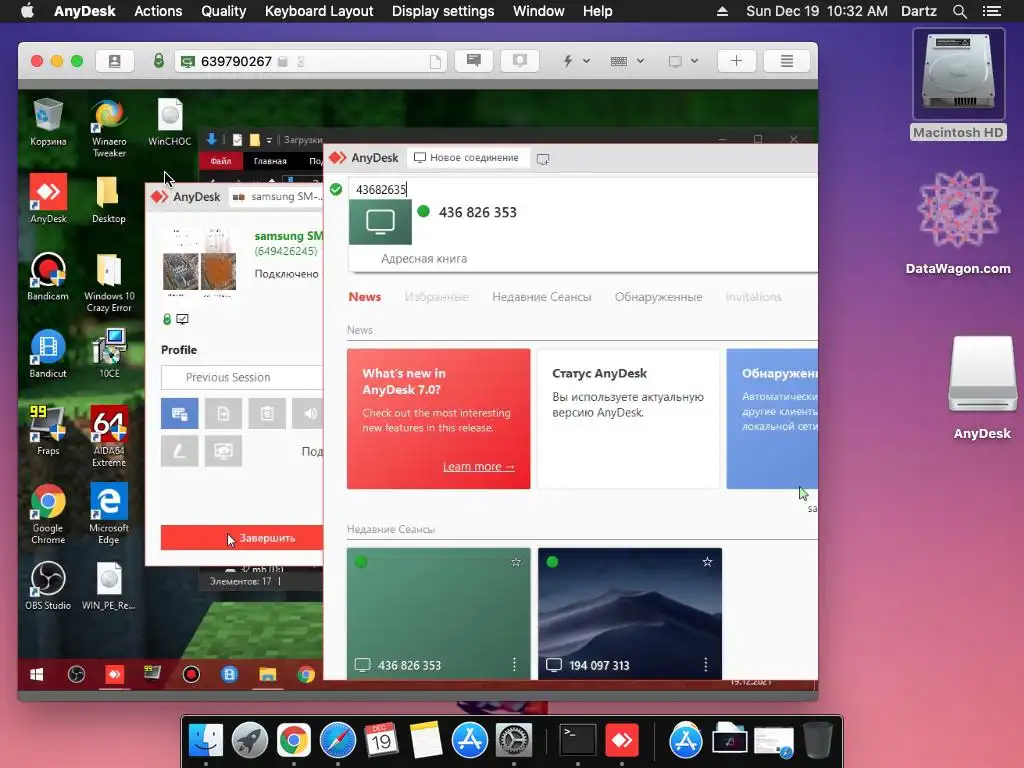Image resolution: width=1024 pixels, height=768 pixels.
Task: Launch Fraps from remote desktop
Action: coord(48,430)
